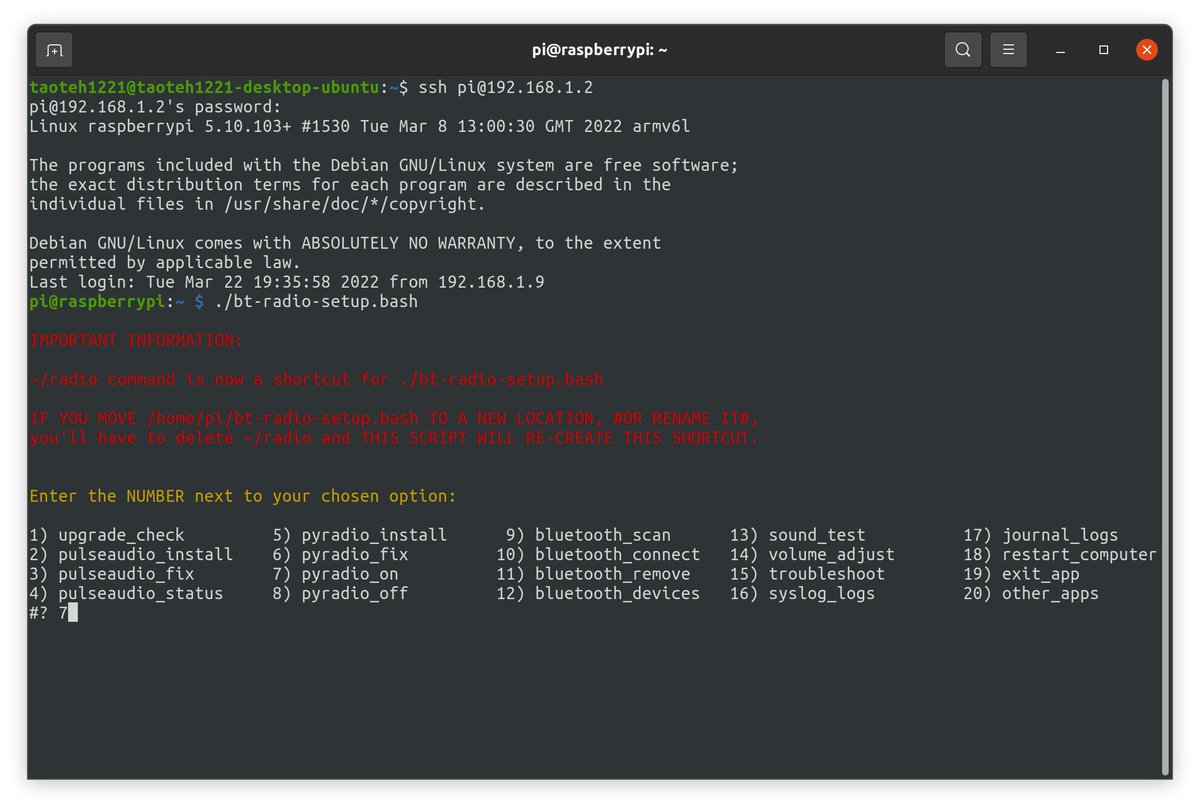
Task: Click the '11) bluetooth_remove' option text
Action: (x=593, y=574)
